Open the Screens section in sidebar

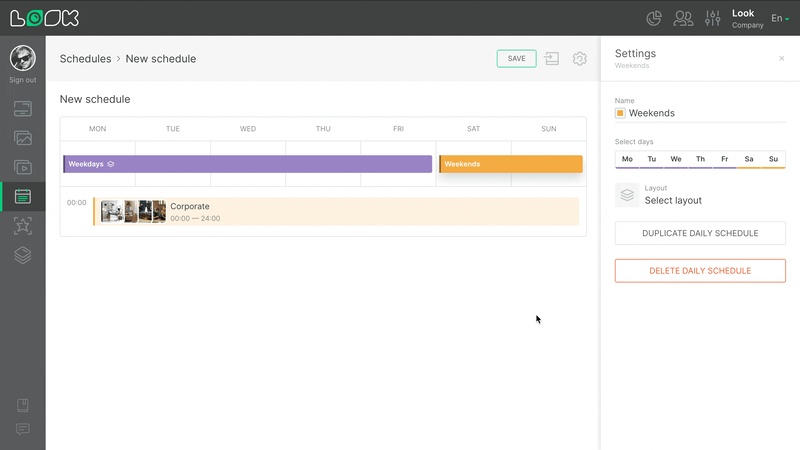click(x=23, y=108)
